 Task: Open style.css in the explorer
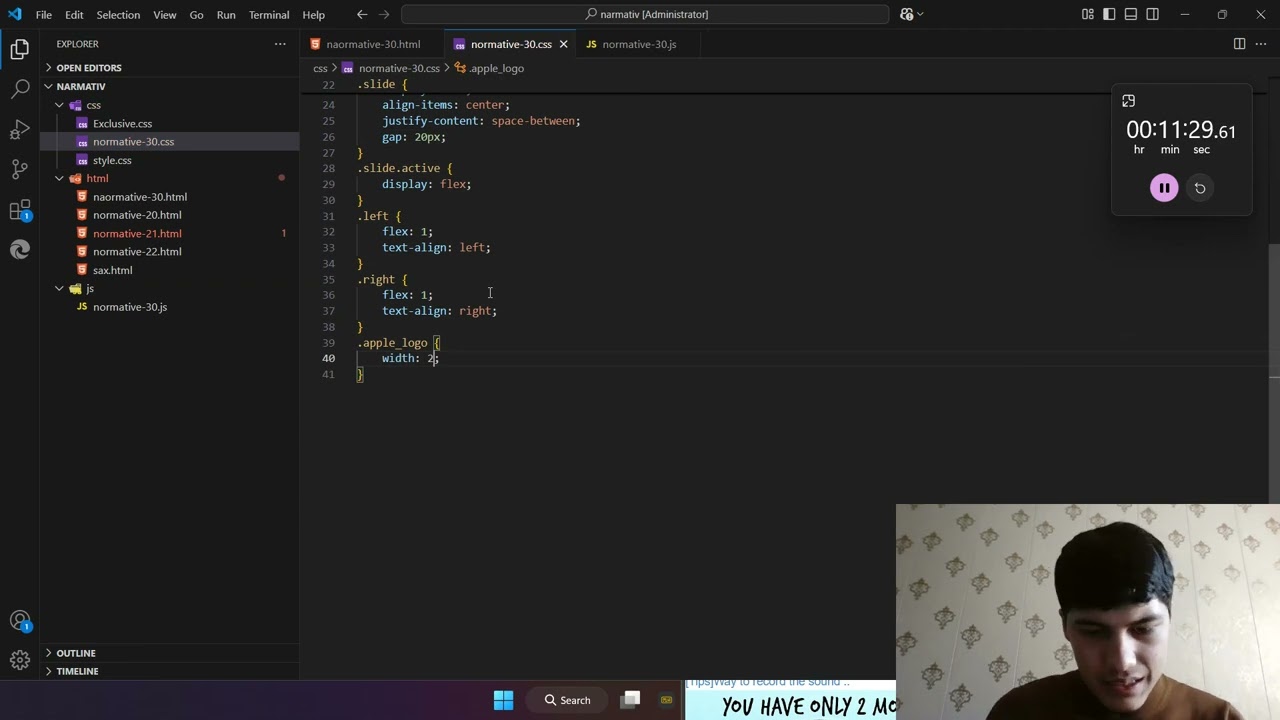pyautogui.click(x=112, y=160)
